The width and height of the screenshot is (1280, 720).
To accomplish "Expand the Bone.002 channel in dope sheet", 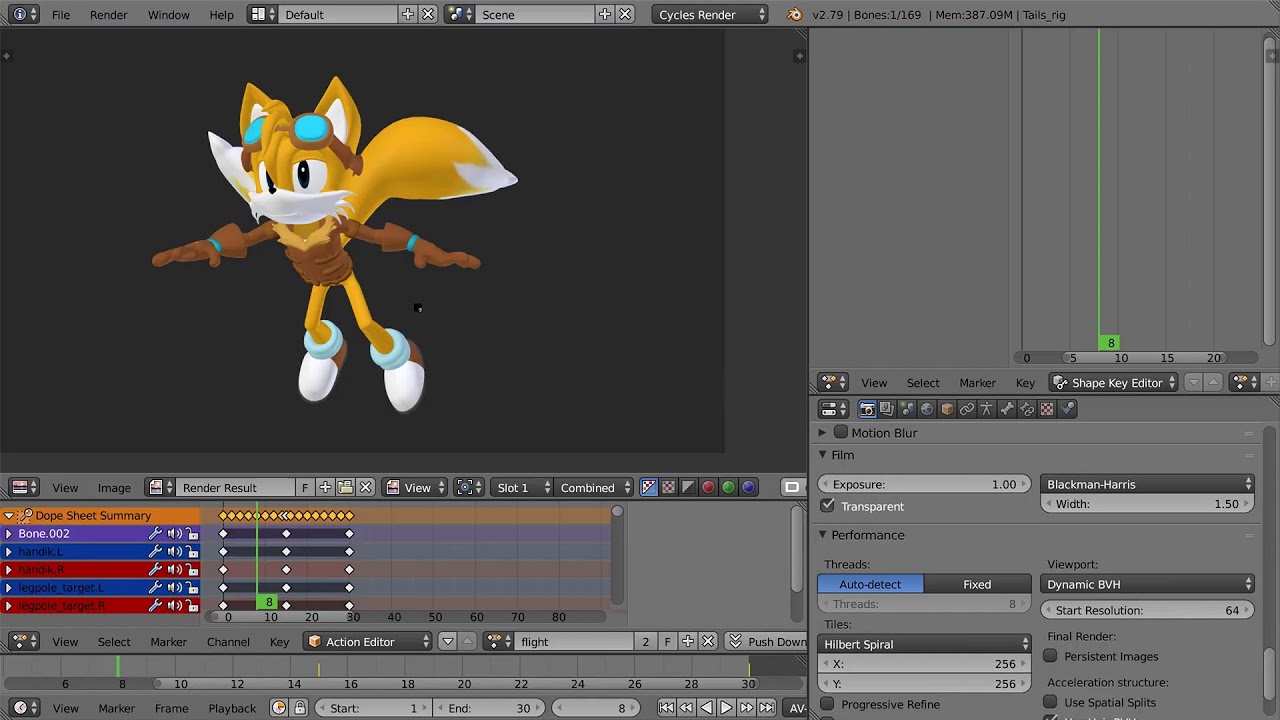I will 9,534.
